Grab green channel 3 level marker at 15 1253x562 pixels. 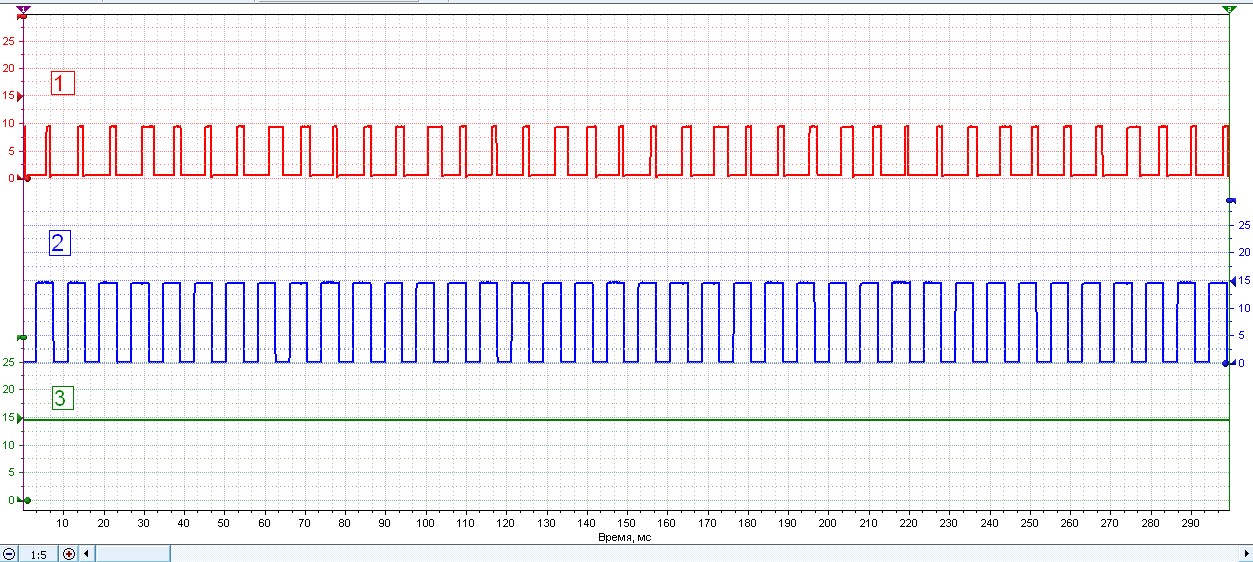(x=20, y=418)
